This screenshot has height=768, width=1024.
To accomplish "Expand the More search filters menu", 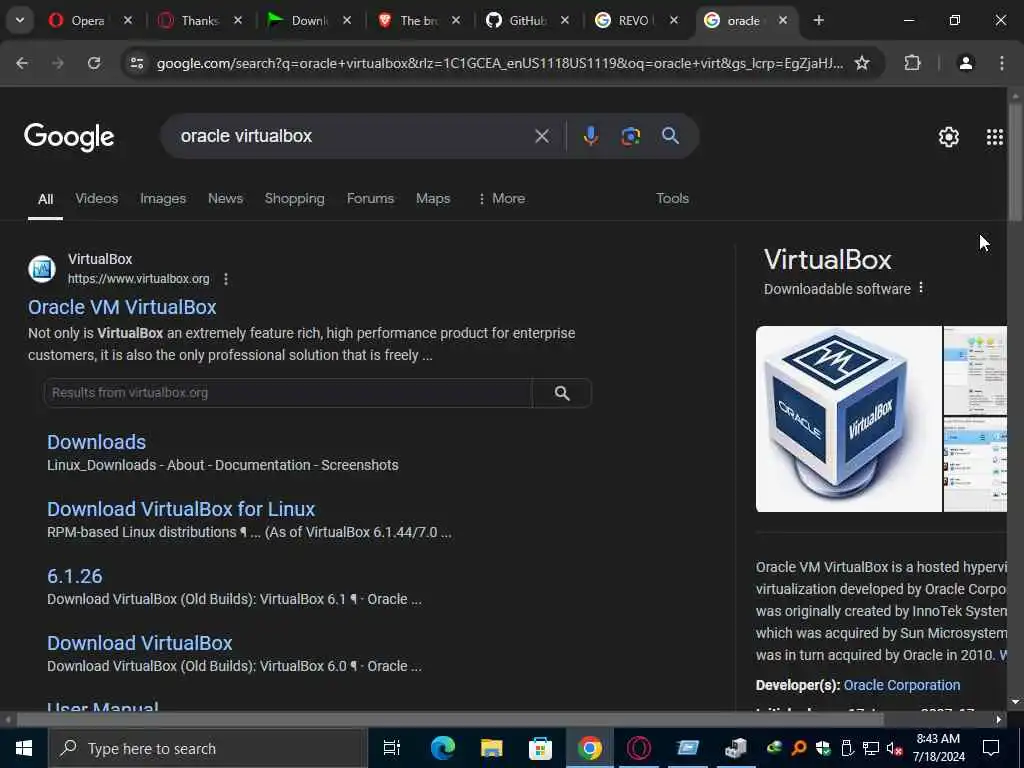I will 501,199.
